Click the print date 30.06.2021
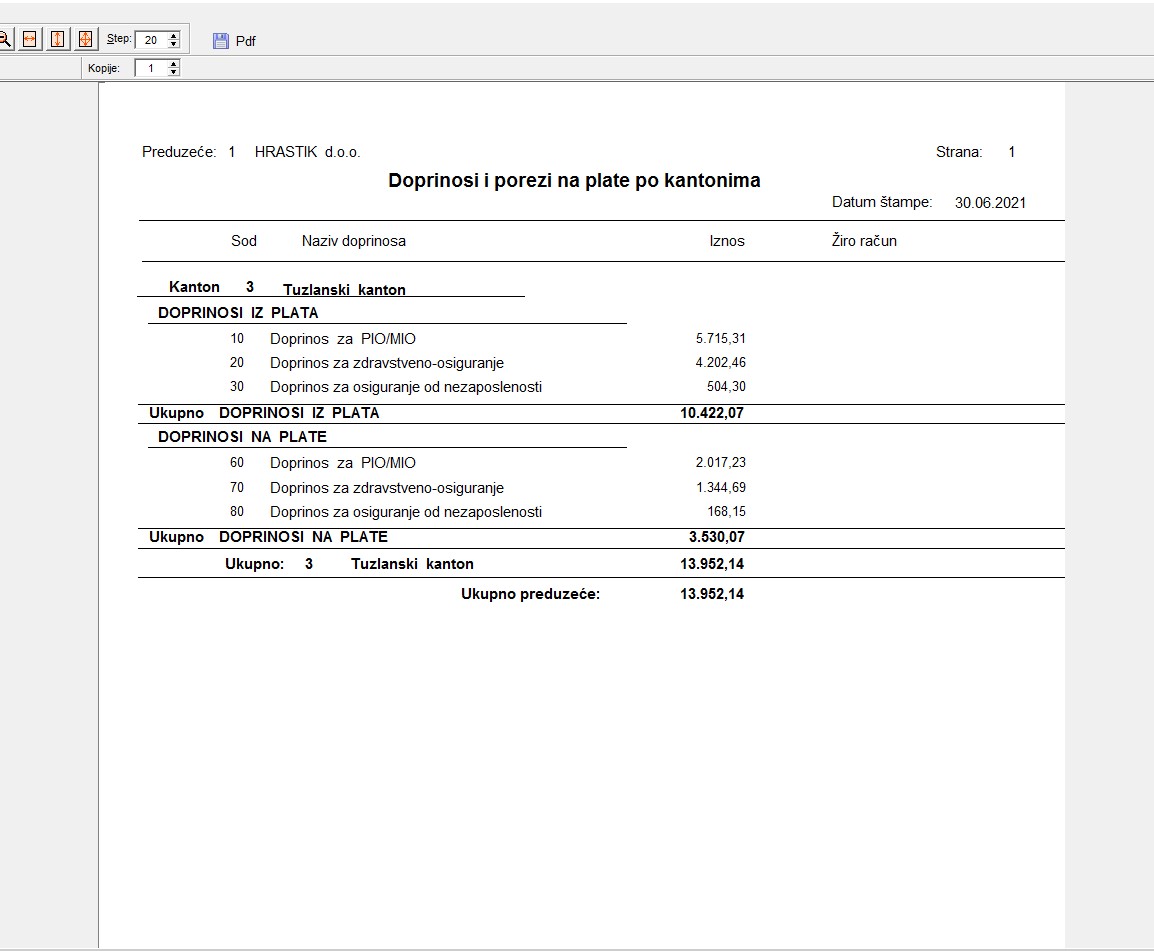Screen dimensions: 1154x951 click(x=990, y=203)
